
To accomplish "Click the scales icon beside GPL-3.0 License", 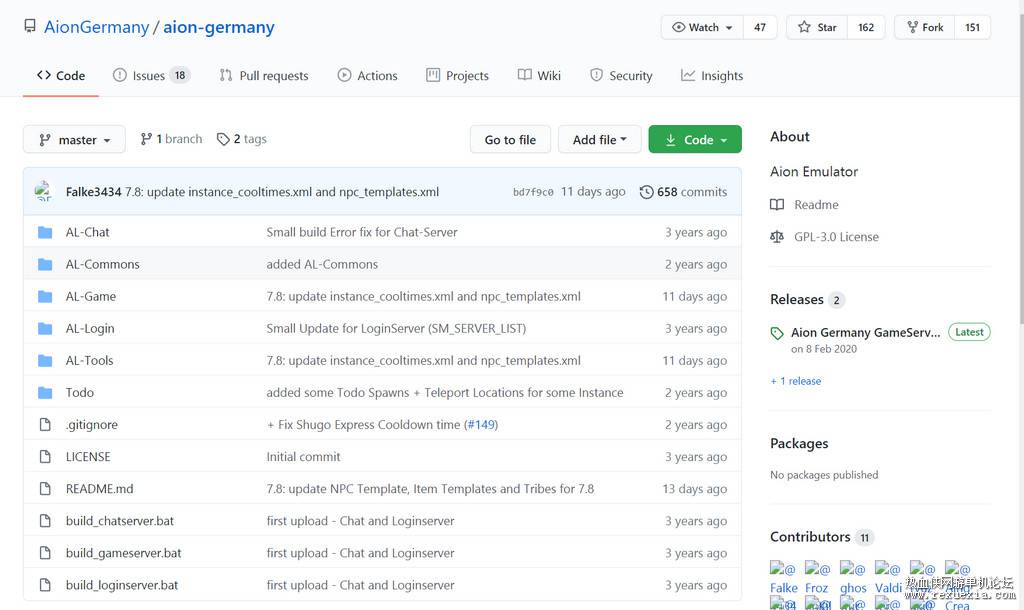I will coord(777,236).
